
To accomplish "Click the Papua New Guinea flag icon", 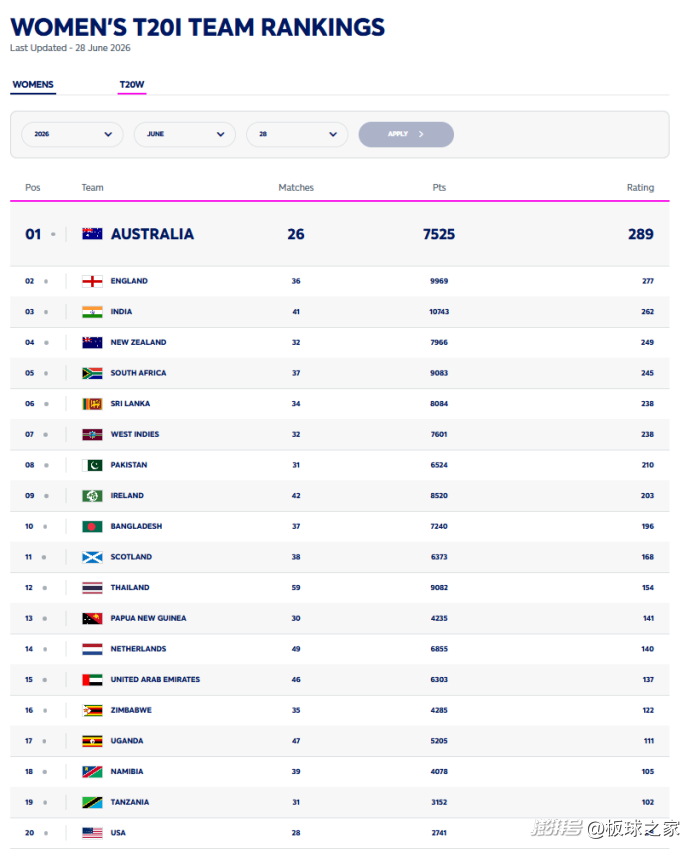I will point(92,618).
